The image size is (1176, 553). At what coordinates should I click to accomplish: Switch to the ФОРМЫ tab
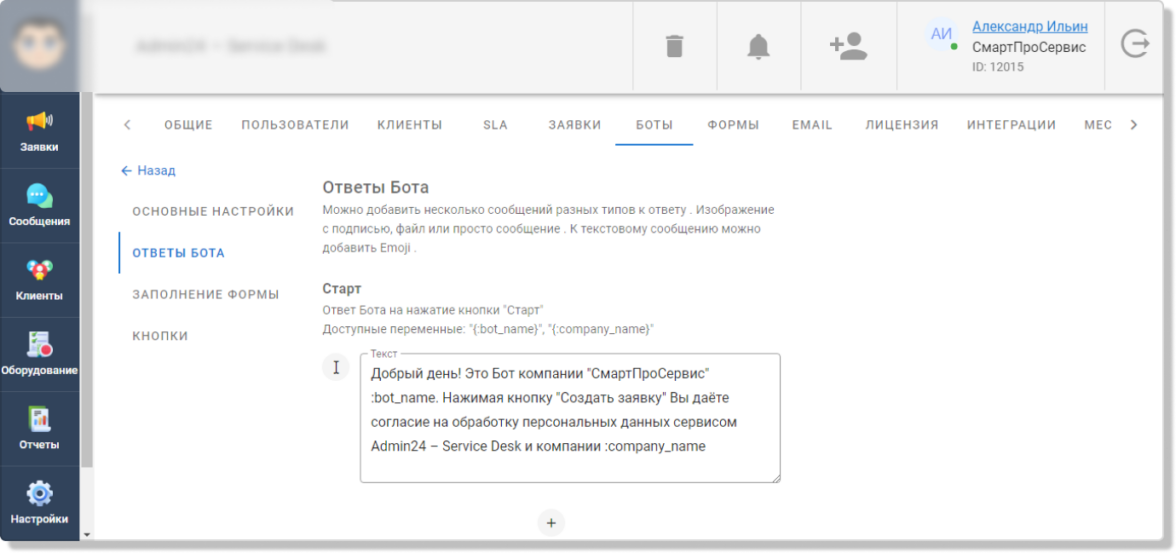(x=734, y=125)
